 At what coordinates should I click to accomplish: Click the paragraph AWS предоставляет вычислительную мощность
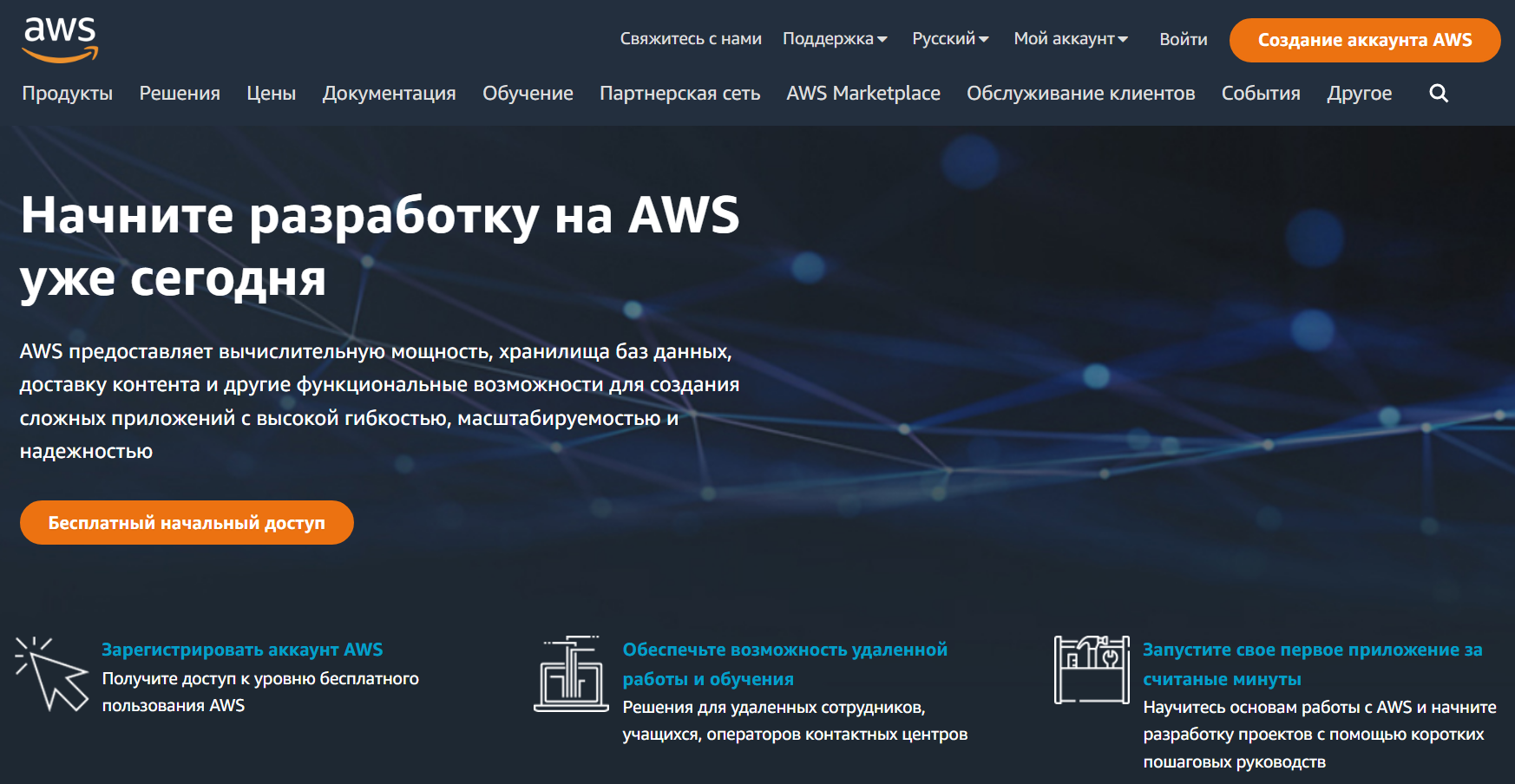pos(380,401)
